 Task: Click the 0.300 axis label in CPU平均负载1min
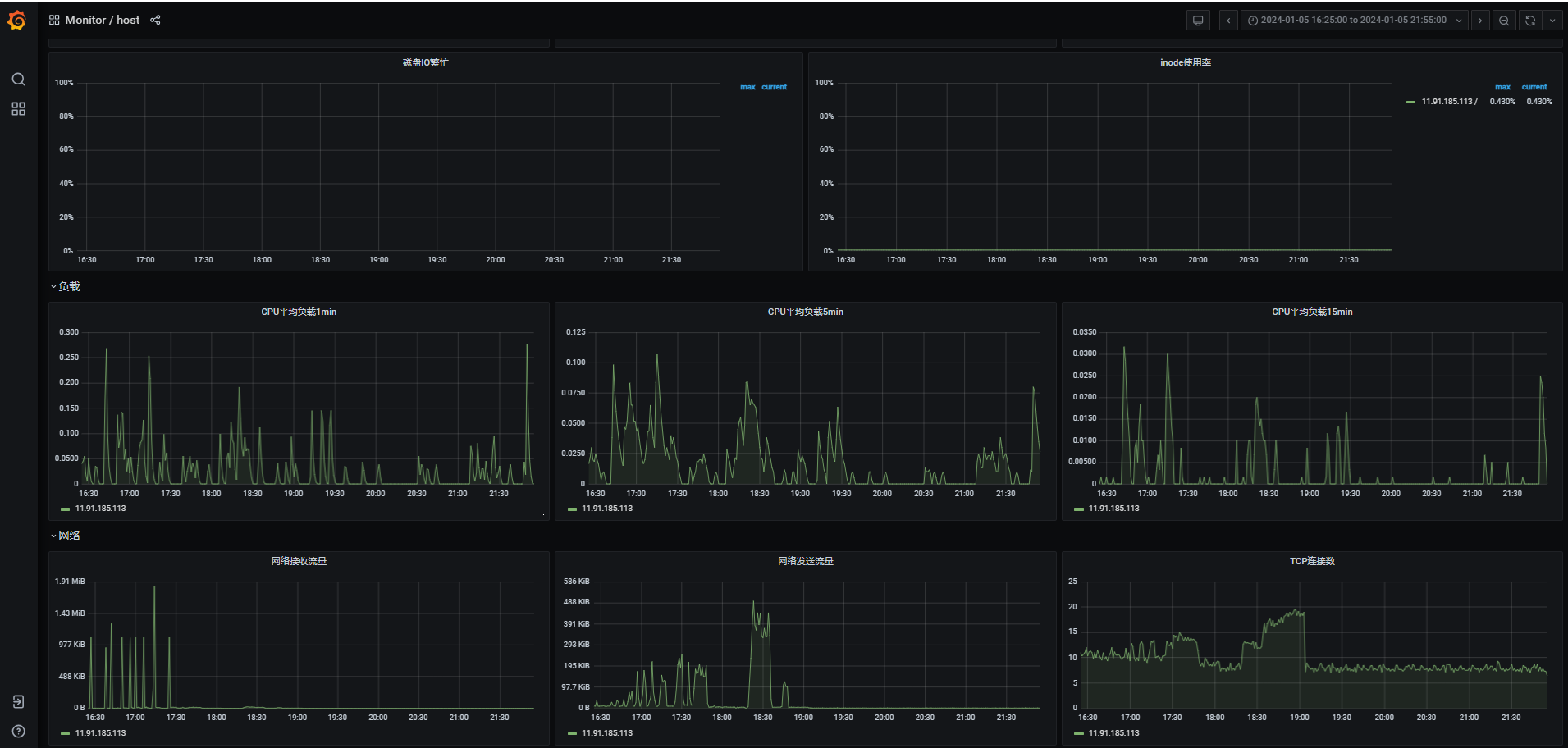[x=69, y=332]
